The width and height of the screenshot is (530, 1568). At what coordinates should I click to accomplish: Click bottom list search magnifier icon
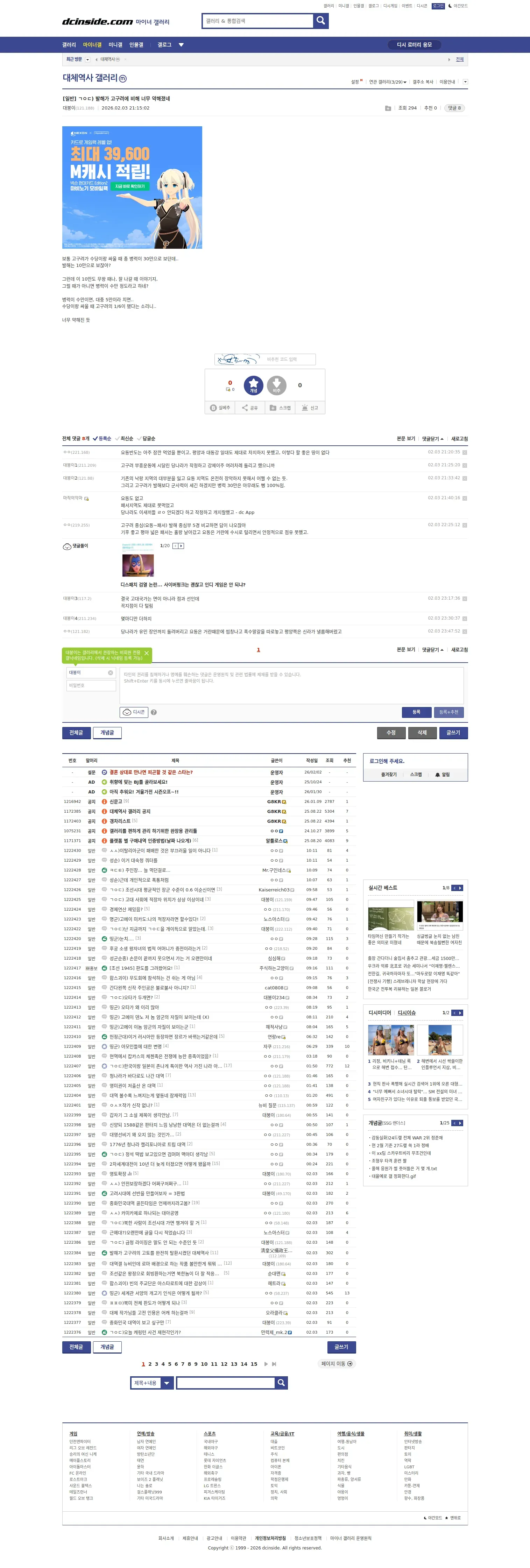[281, 1383]
